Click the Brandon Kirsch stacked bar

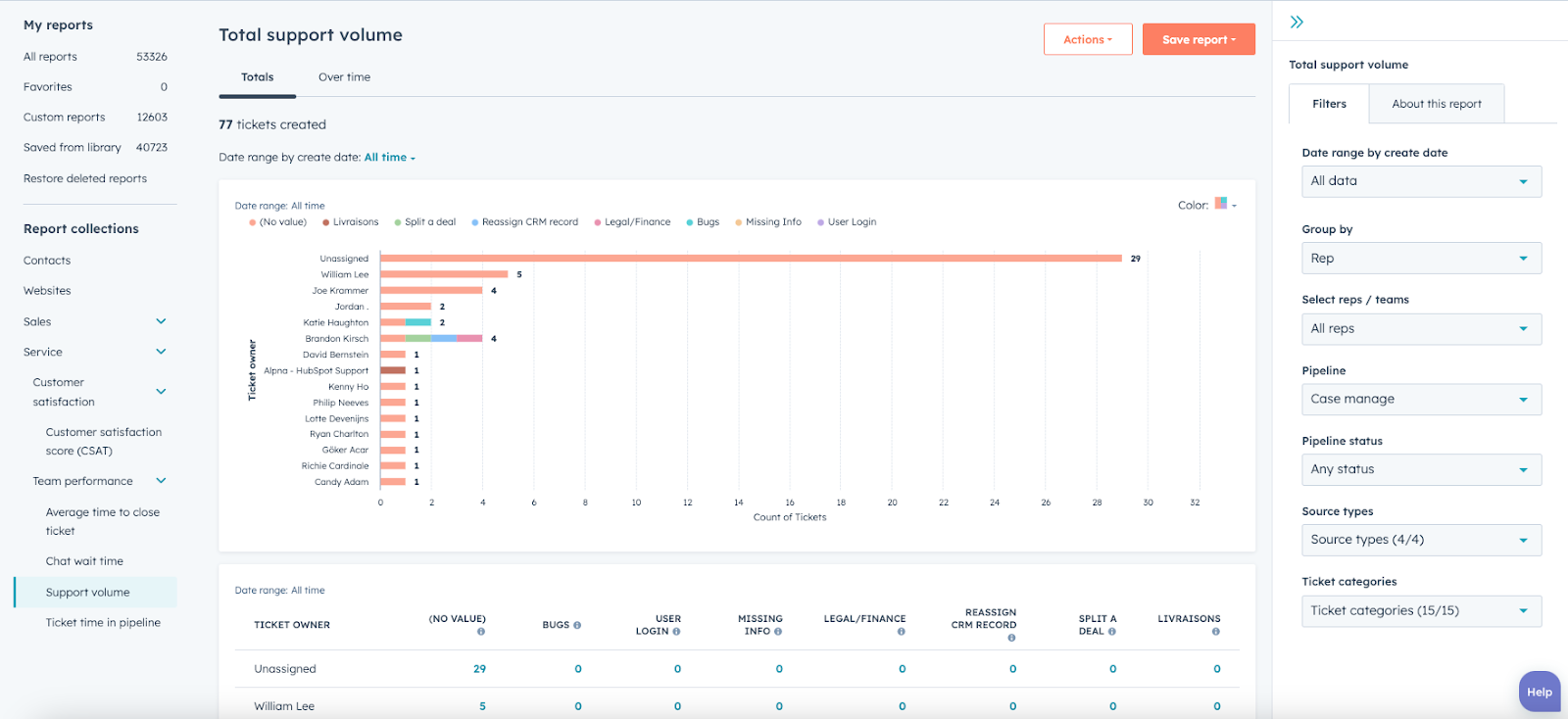[431, 338]
